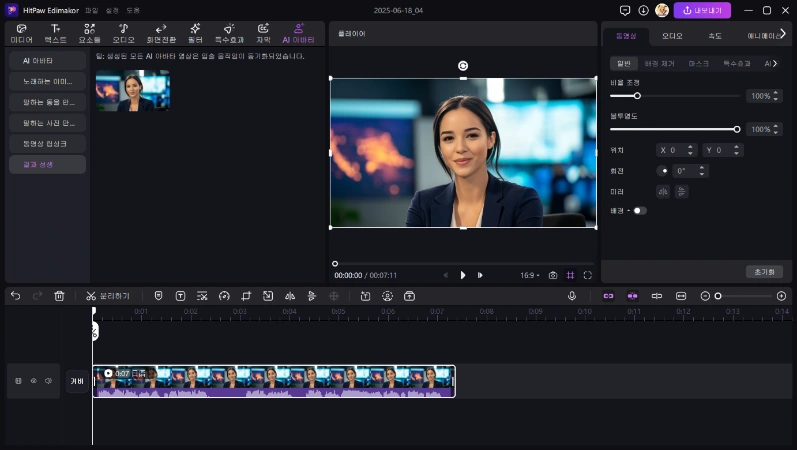Click the 비율 조정 100% stepper arrows
797x450 pixels.
776,96
